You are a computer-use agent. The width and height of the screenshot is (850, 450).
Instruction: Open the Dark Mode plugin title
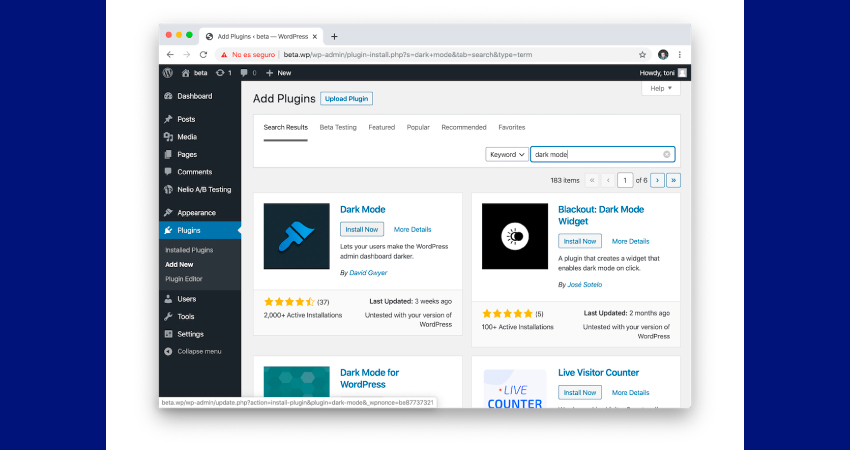(363, 209)
